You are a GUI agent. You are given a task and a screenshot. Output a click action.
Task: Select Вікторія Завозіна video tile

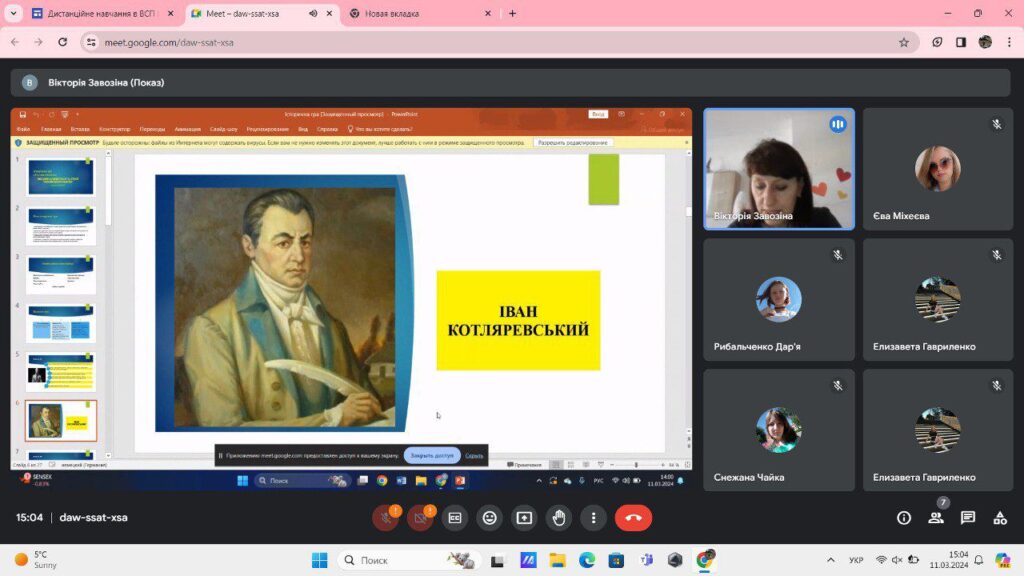click(x=778, y=169)
